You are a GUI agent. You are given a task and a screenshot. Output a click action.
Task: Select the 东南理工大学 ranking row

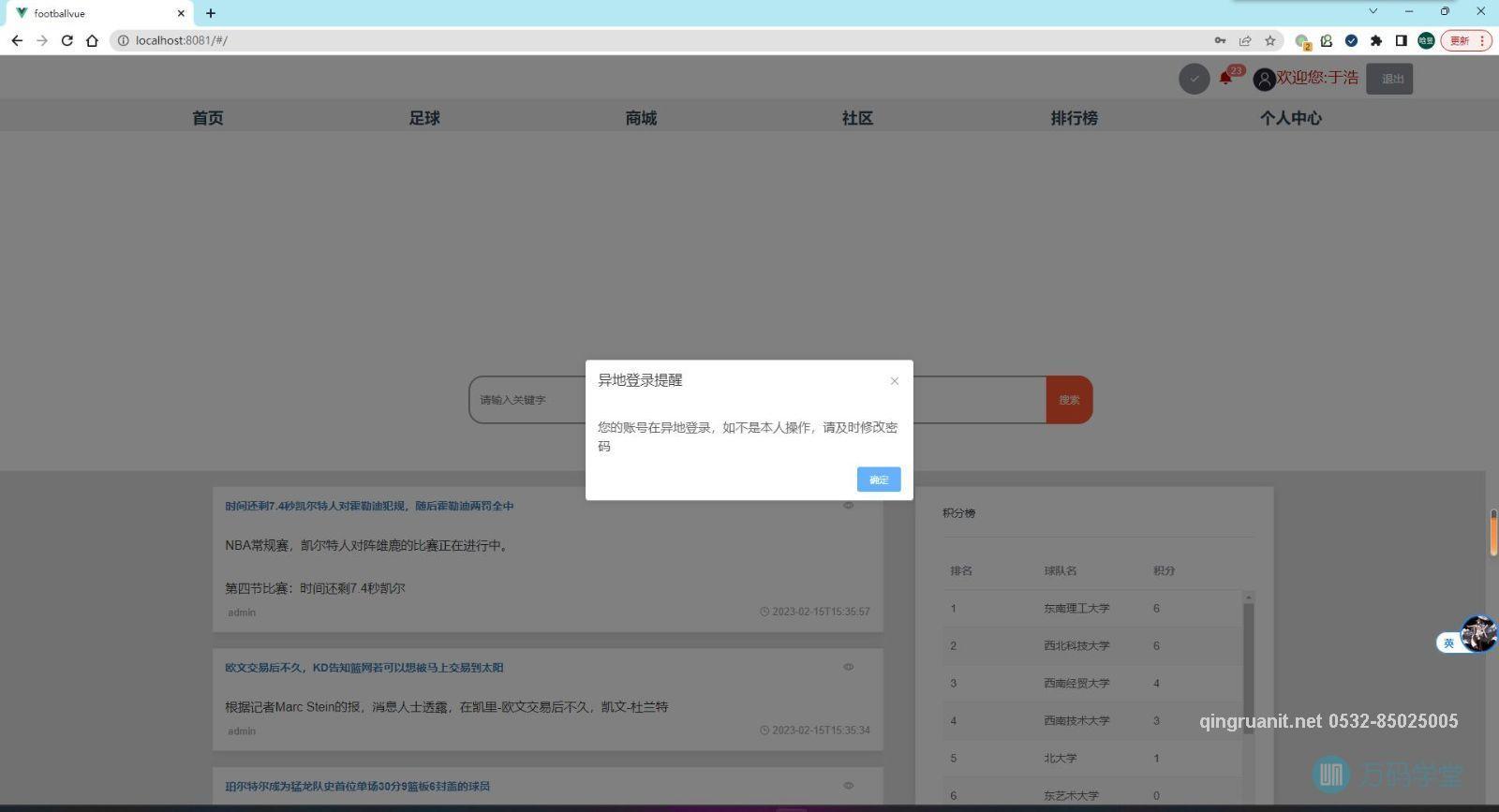pos(1092,609)
